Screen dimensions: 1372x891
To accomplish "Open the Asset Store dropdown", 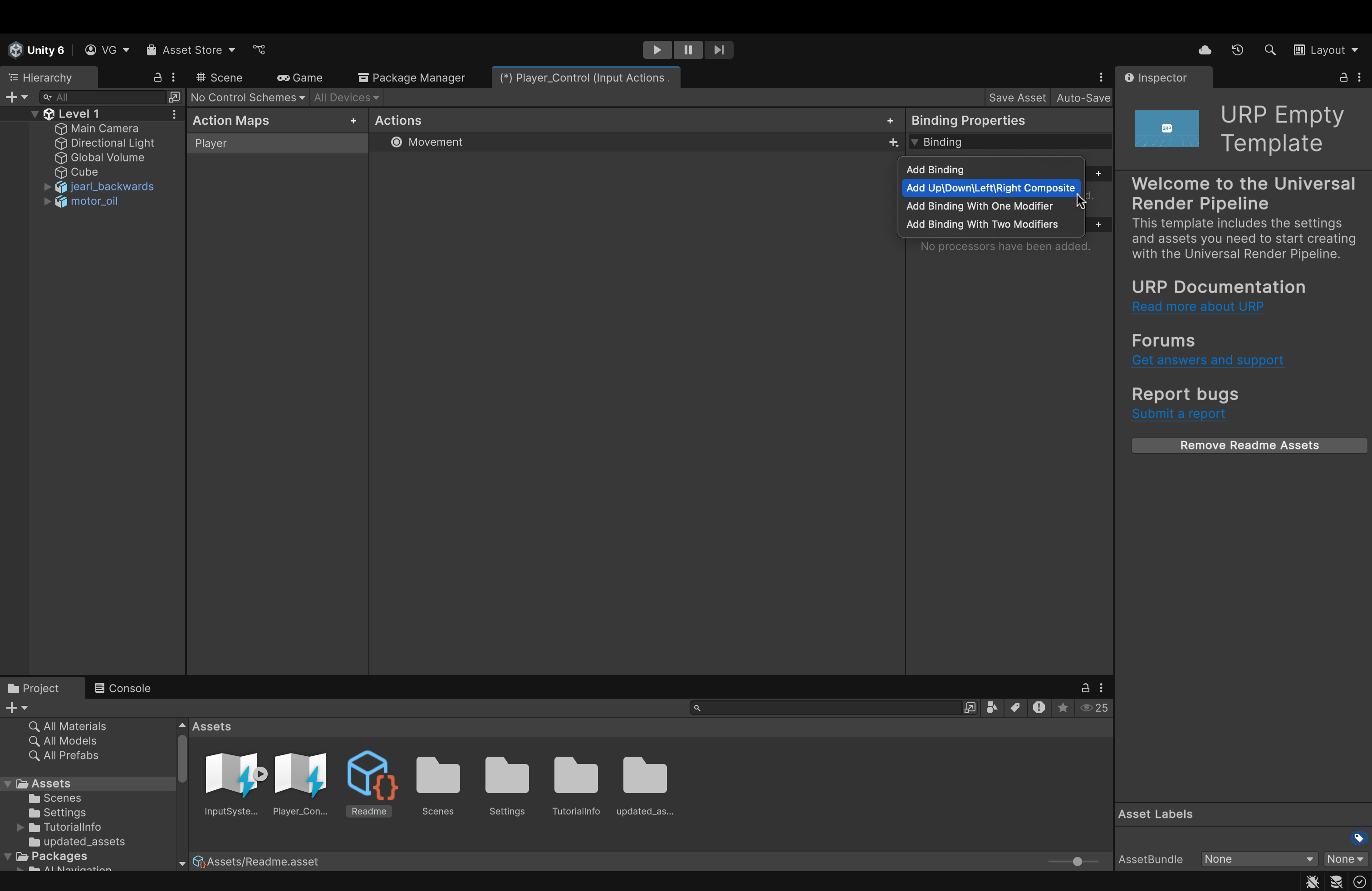I will [190, 50].
